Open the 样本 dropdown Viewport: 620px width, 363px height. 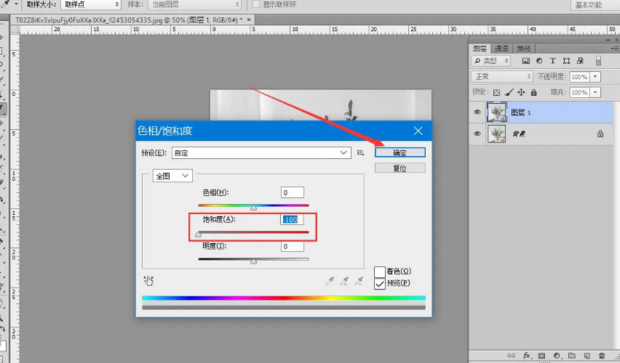pyautogui.click(x=194, y=4)
